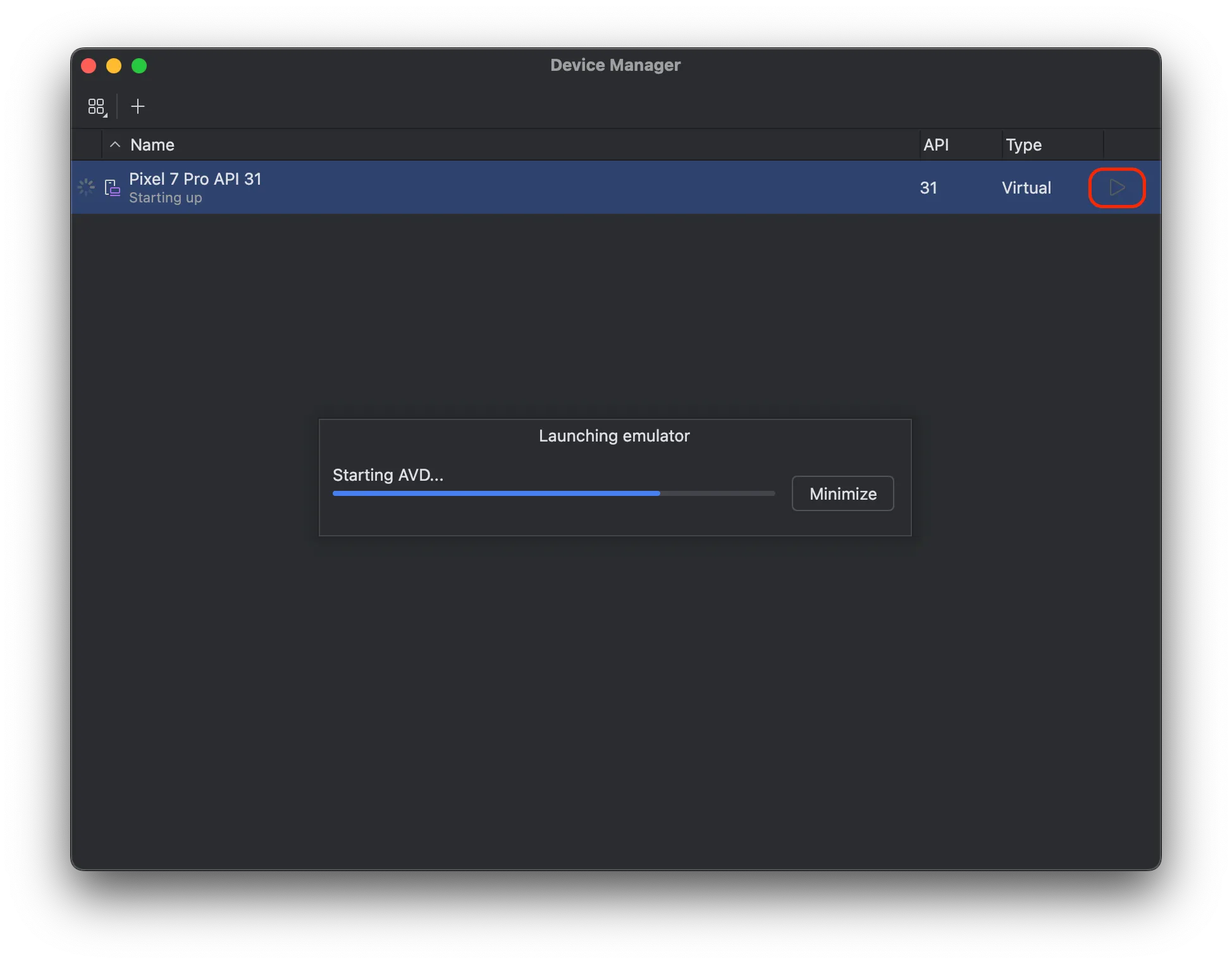
Task: Sort devices by the Type column header
Action: coord(1023,145)
